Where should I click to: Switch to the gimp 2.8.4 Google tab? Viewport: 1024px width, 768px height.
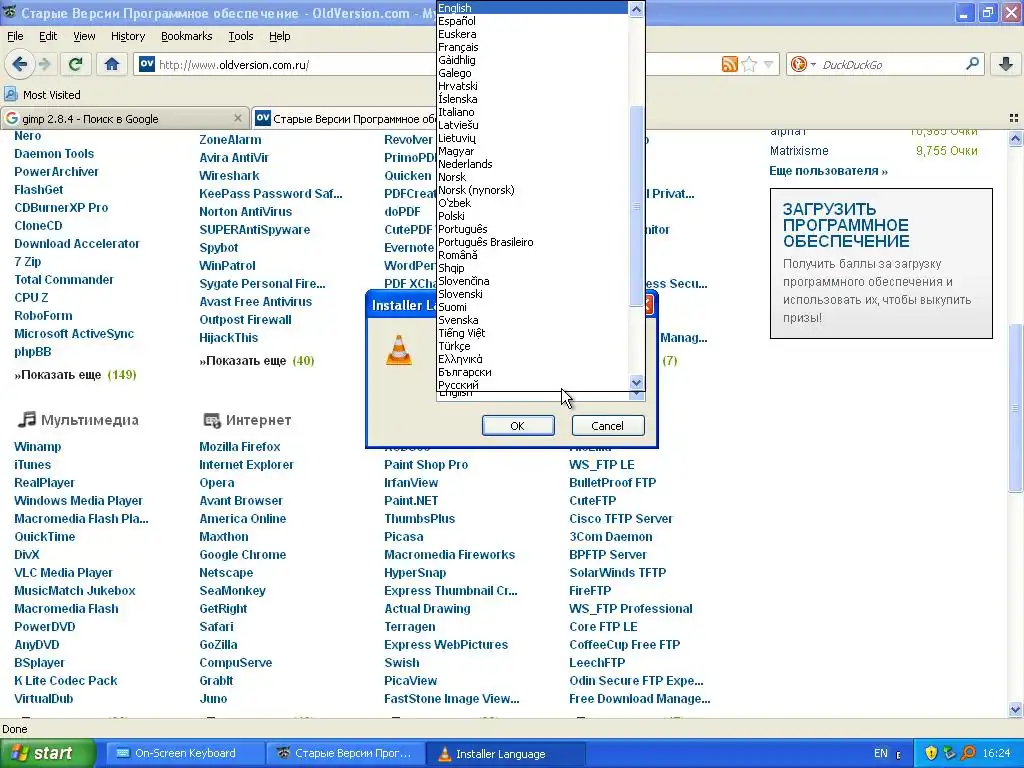pos(124,118)
